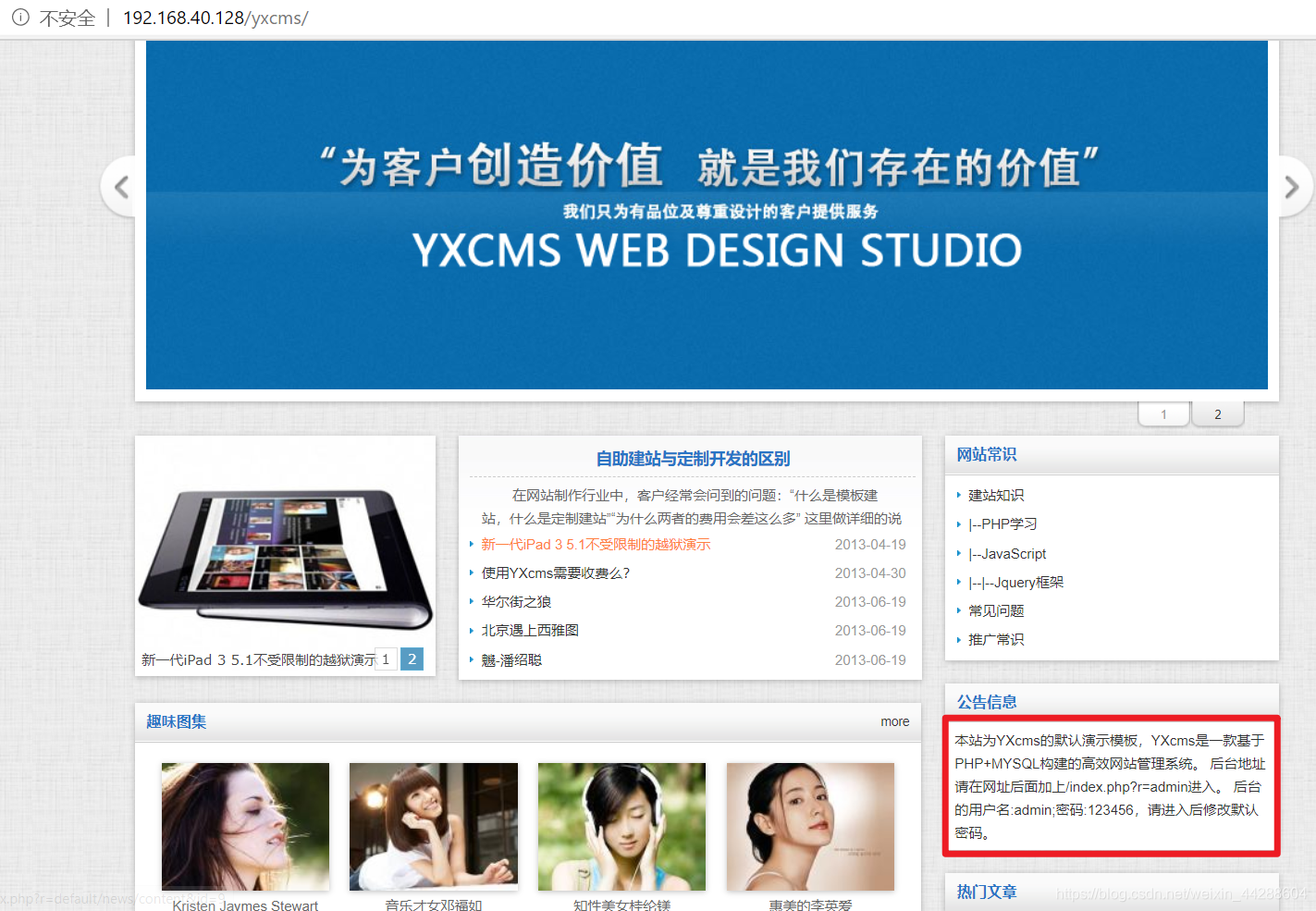
Task: Open 音乐才女邓福如 photo thumbnail
Action: pos(434,827)
